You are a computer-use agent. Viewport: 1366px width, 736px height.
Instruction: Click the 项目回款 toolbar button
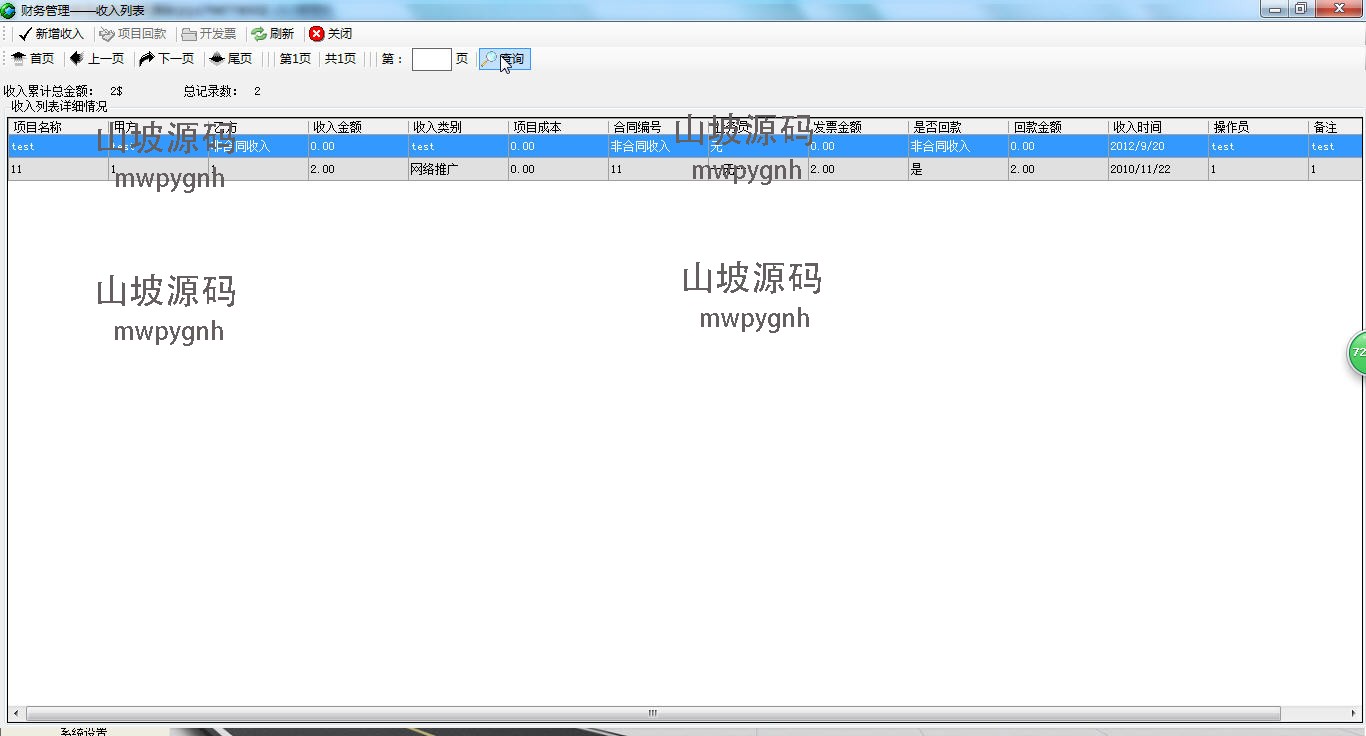(133, 34)
